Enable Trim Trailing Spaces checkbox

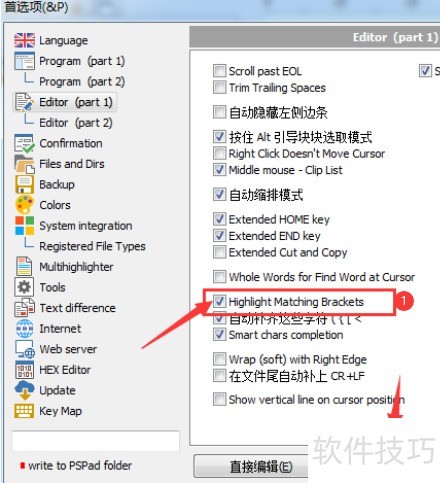(219, 87)
